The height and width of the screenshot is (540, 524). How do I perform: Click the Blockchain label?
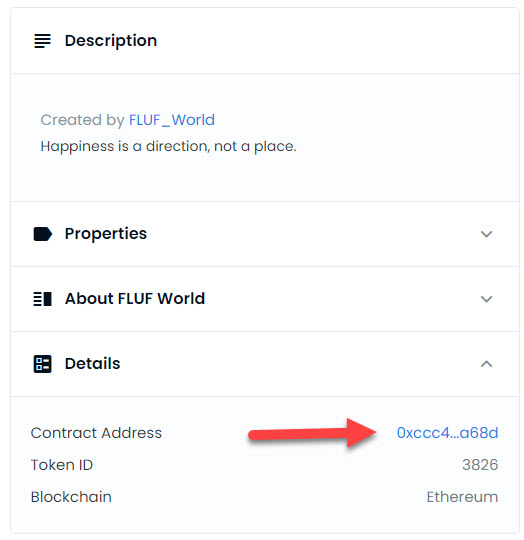(x=71, y=497)
